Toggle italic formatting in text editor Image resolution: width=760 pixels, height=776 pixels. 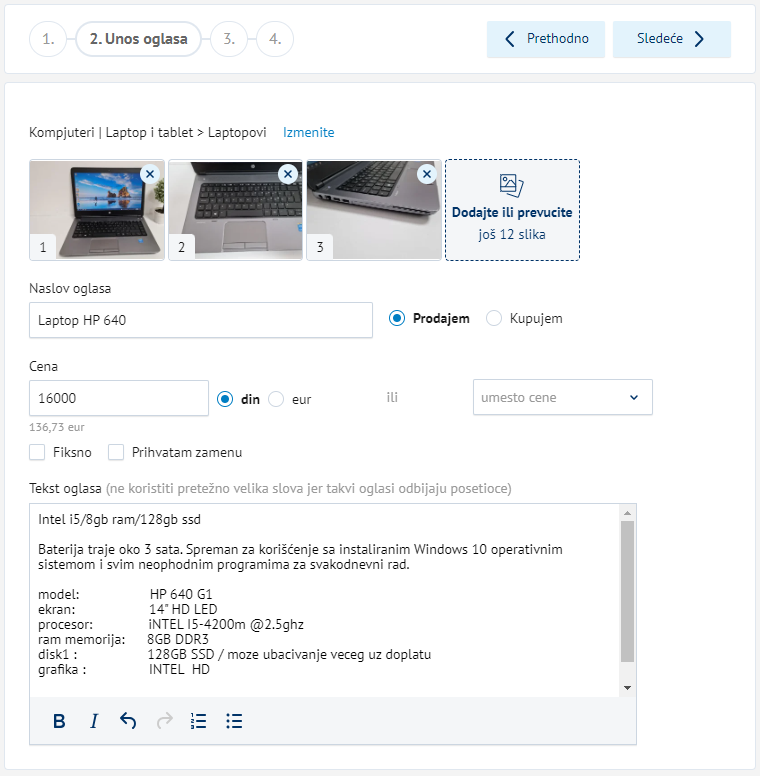[x=94, y=721]
